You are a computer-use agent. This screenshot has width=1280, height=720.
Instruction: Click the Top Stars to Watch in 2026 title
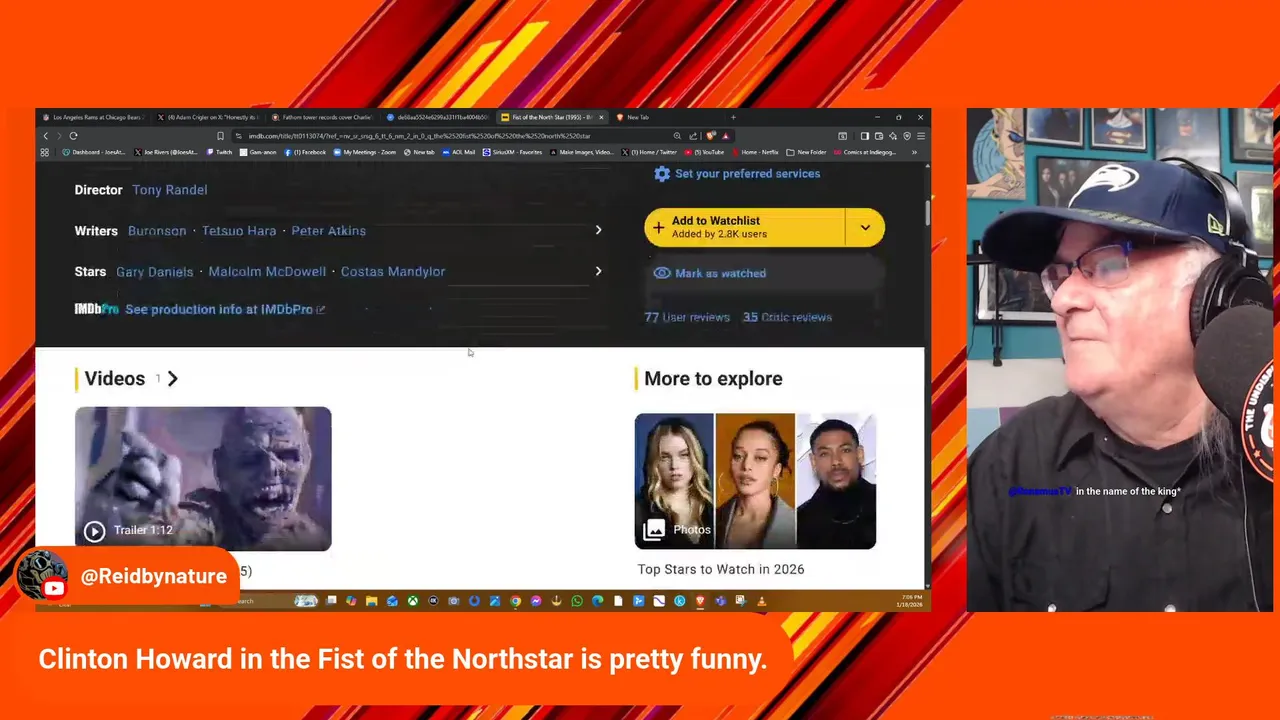(721, 570)
